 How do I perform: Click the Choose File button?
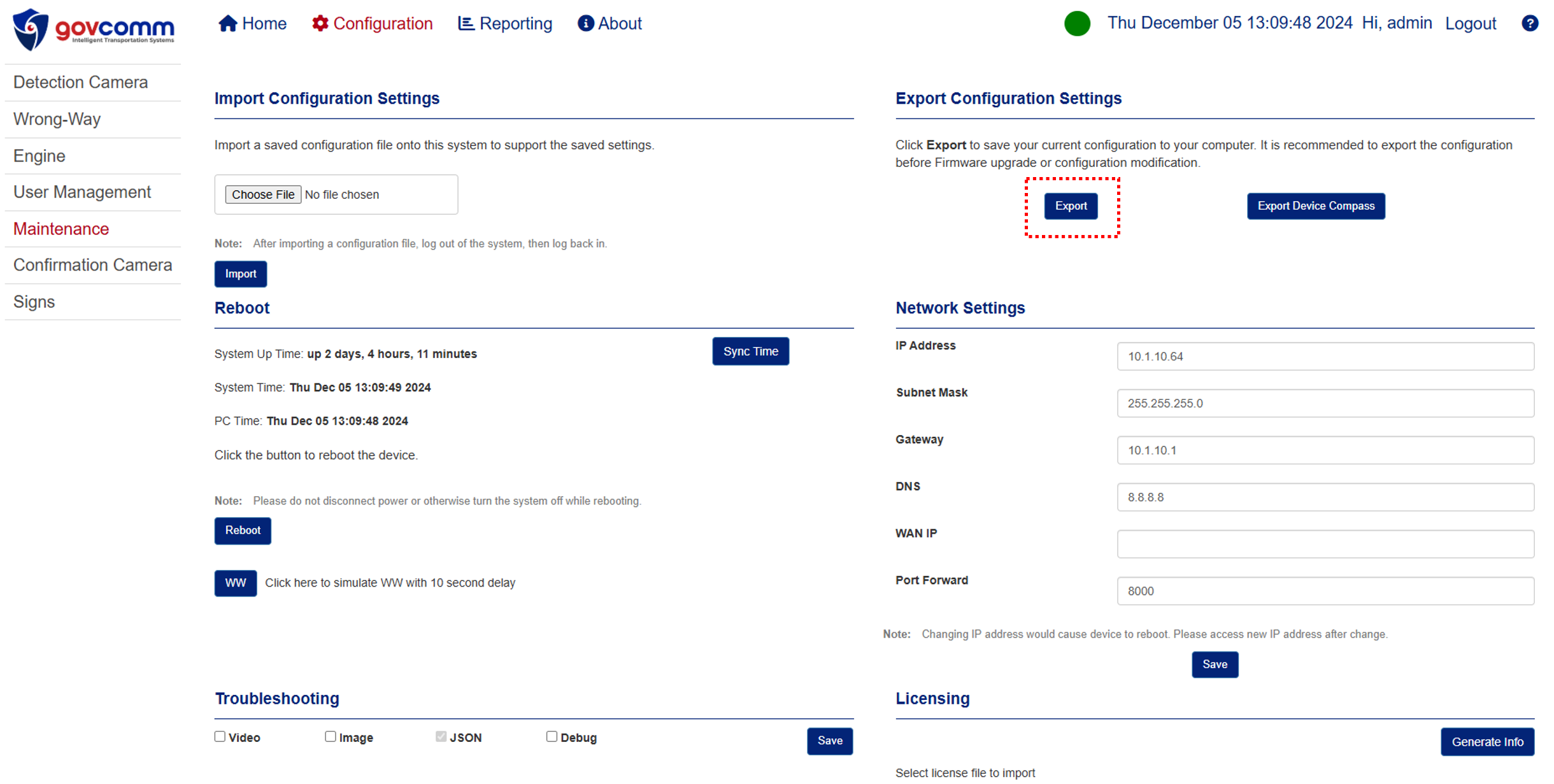263,194
